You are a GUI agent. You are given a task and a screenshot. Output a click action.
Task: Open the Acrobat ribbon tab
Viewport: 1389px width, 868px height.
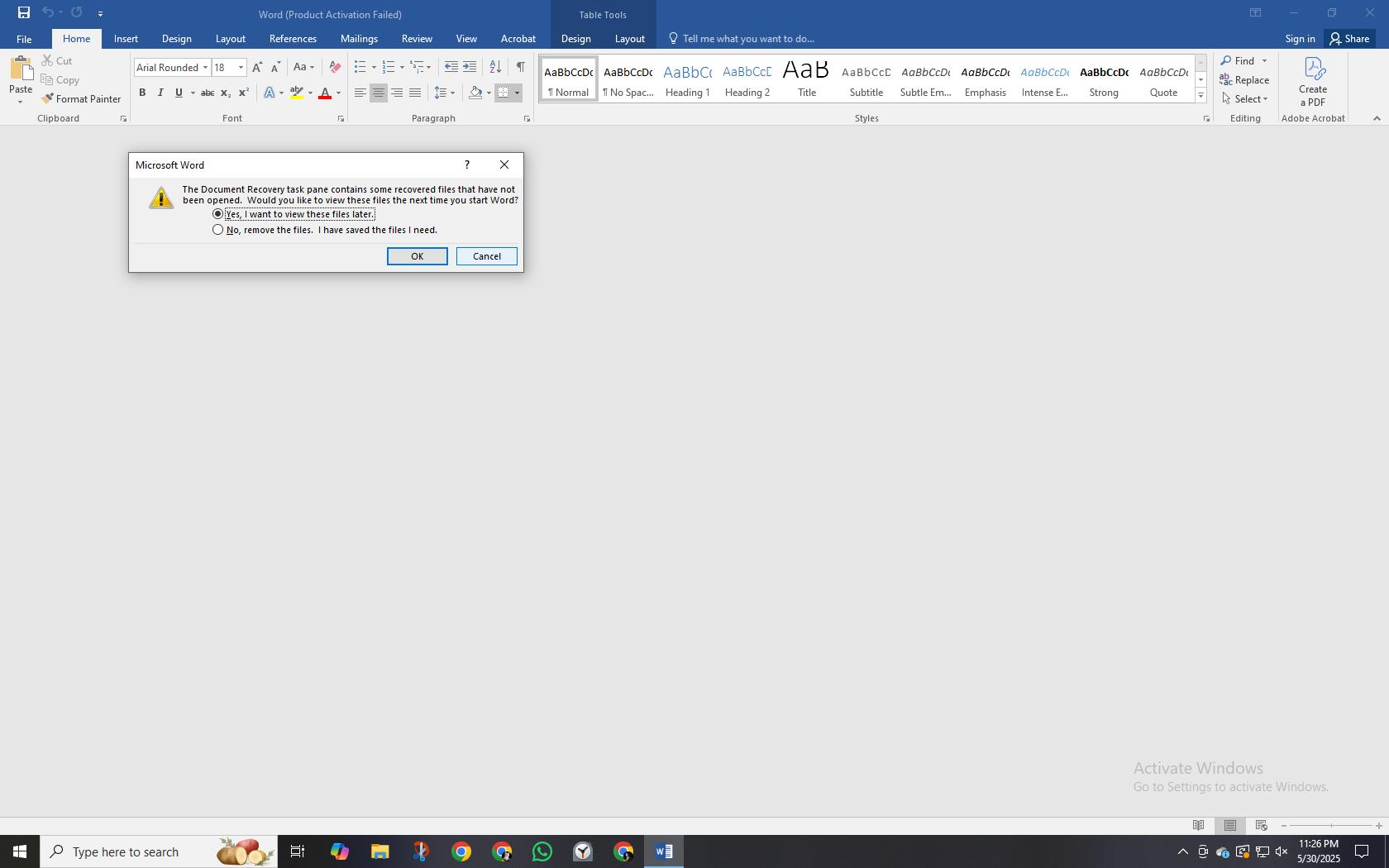tap(518, 39)
